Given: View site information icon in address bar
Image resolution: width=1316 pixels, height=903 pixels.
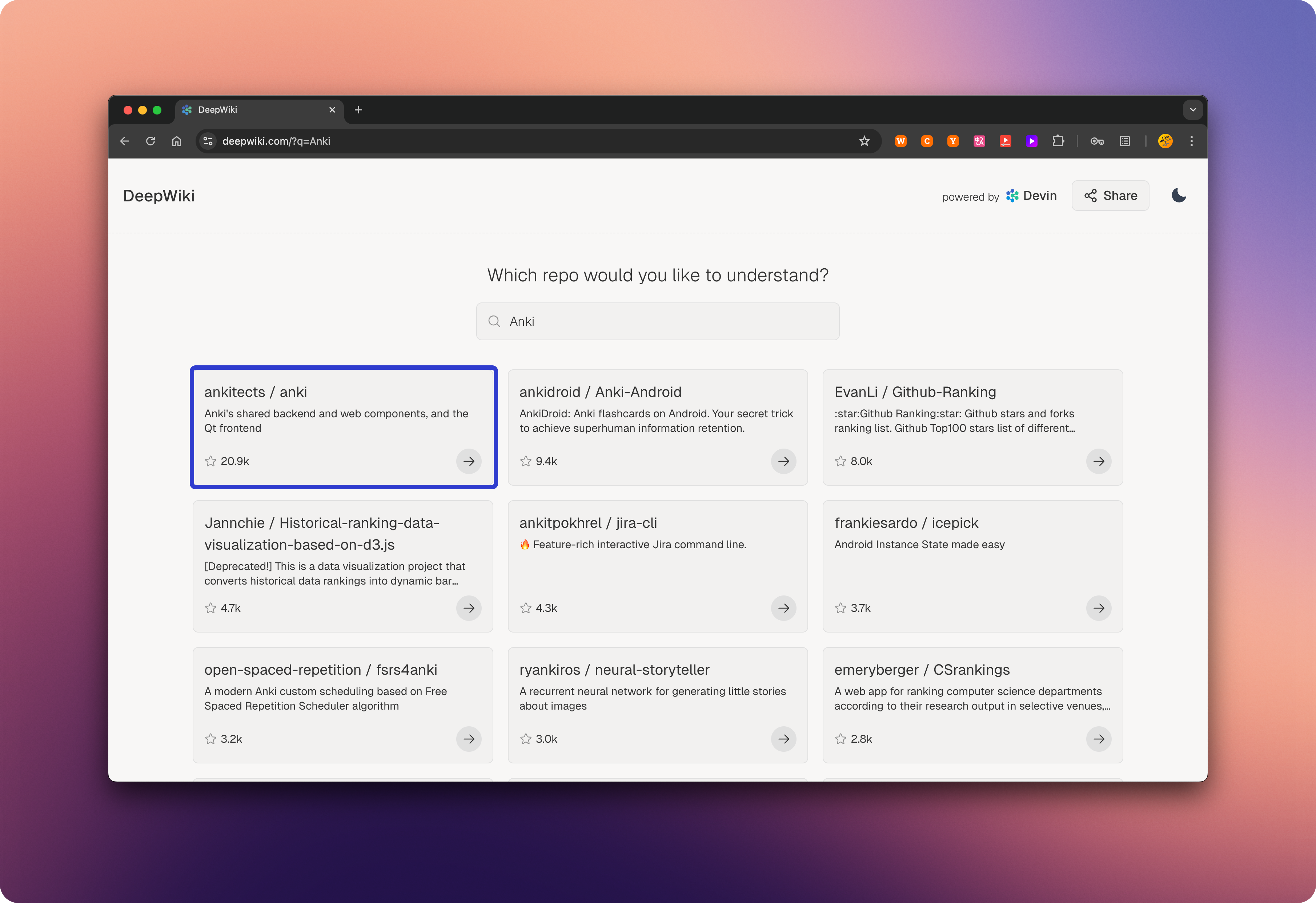Looking at the screenshot, I should [x=208, y=141].
